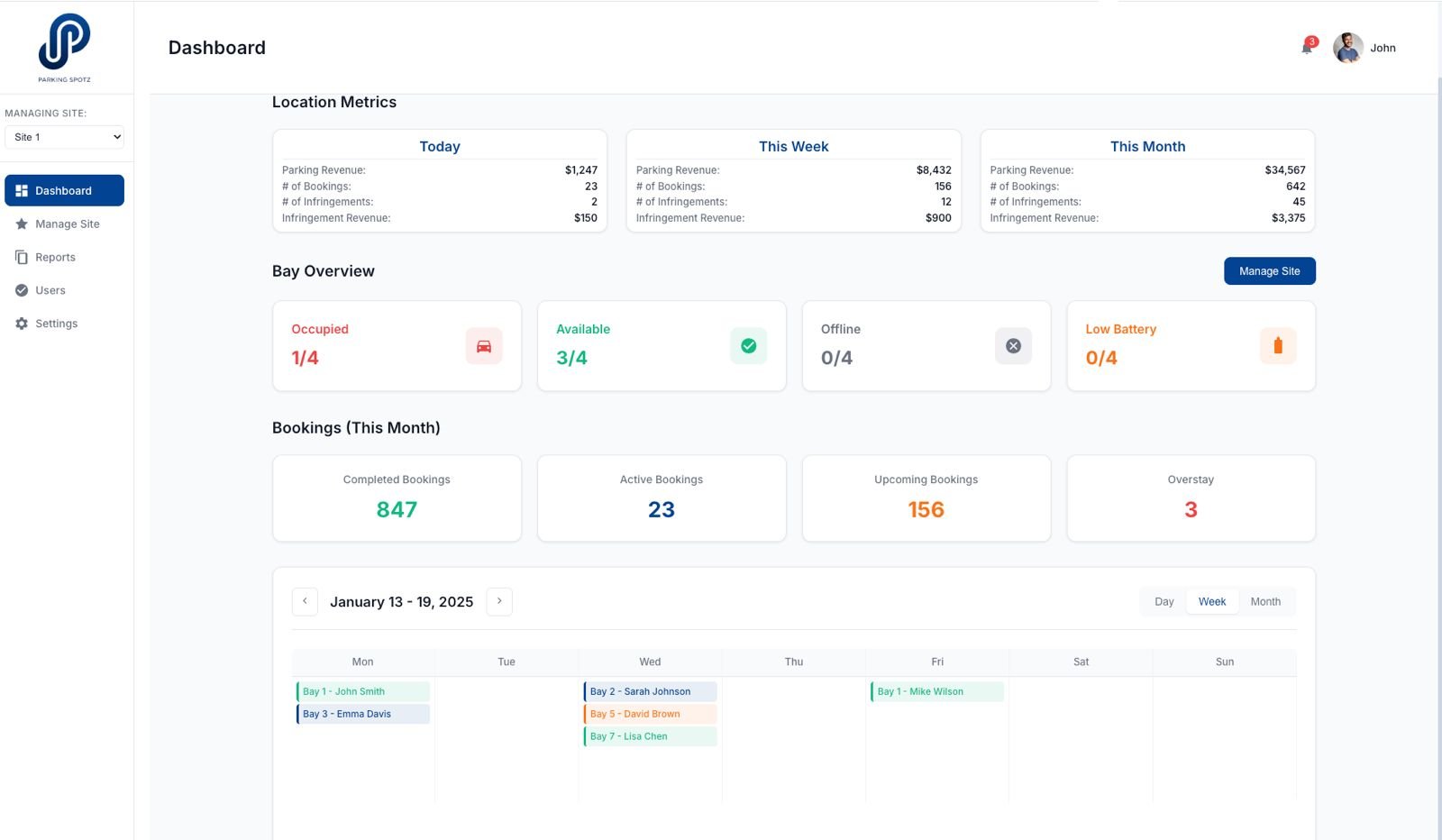Click the green checkmark Available icon

(x=748, y=346)
